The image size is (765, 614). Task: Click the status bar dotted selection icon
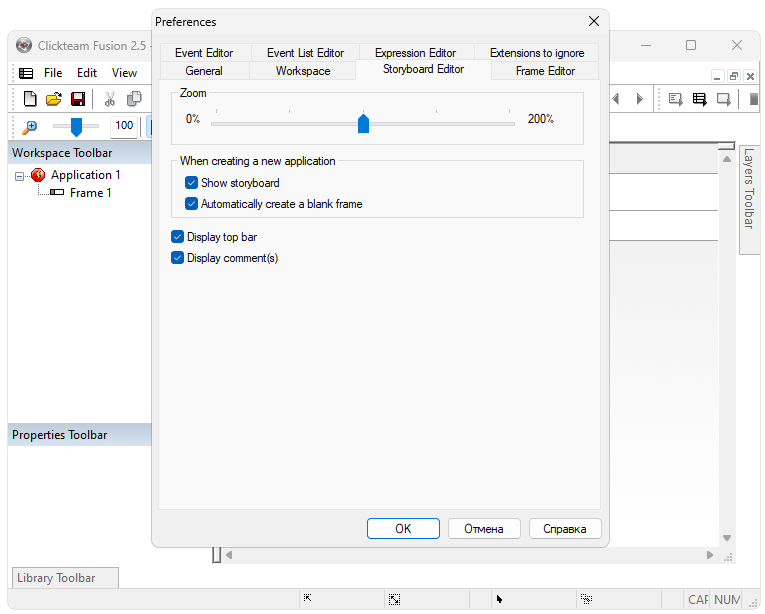586,598
